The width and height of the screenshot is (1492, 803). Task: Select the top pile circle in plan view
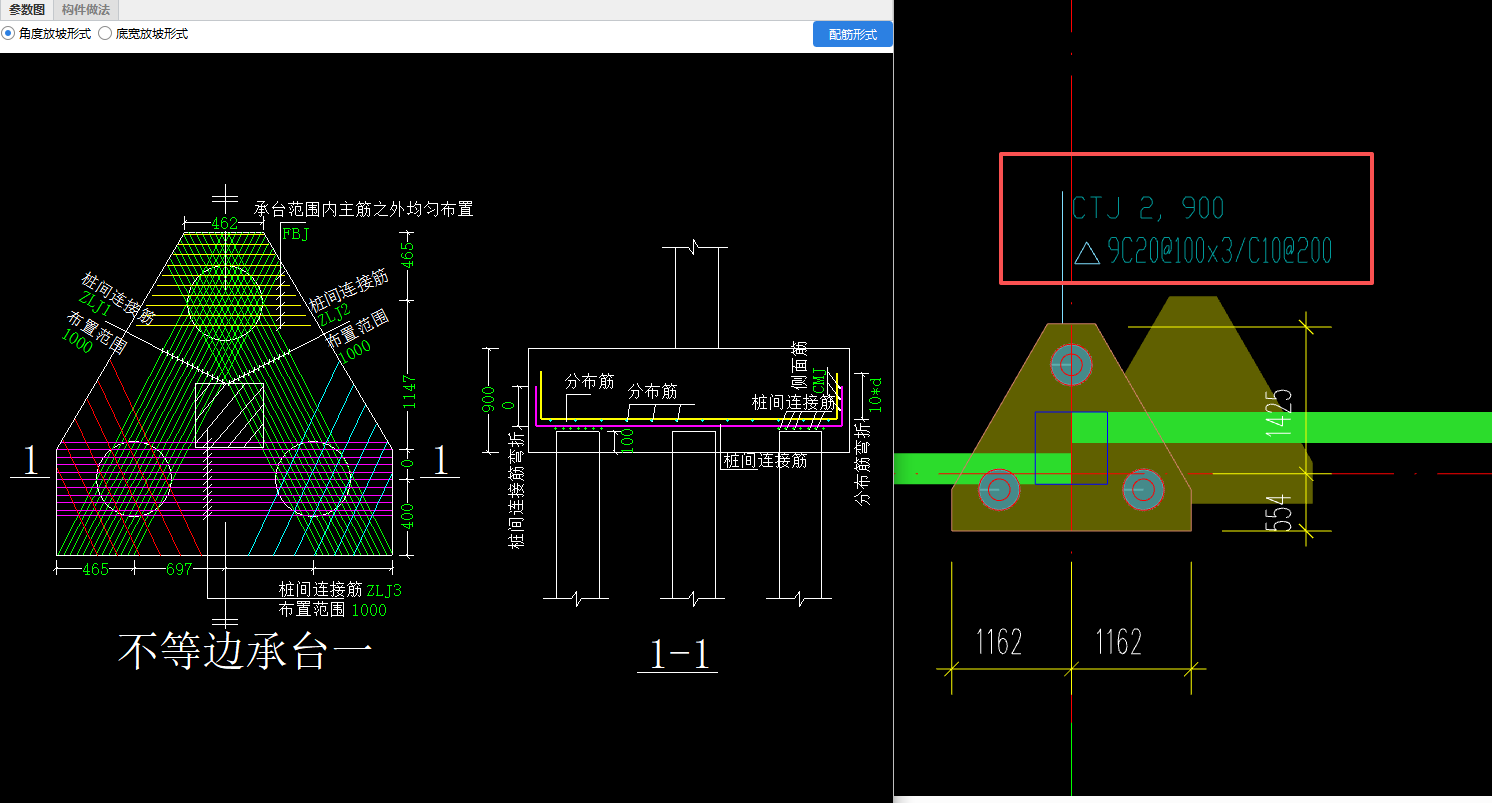click(x=1071, y=365)
